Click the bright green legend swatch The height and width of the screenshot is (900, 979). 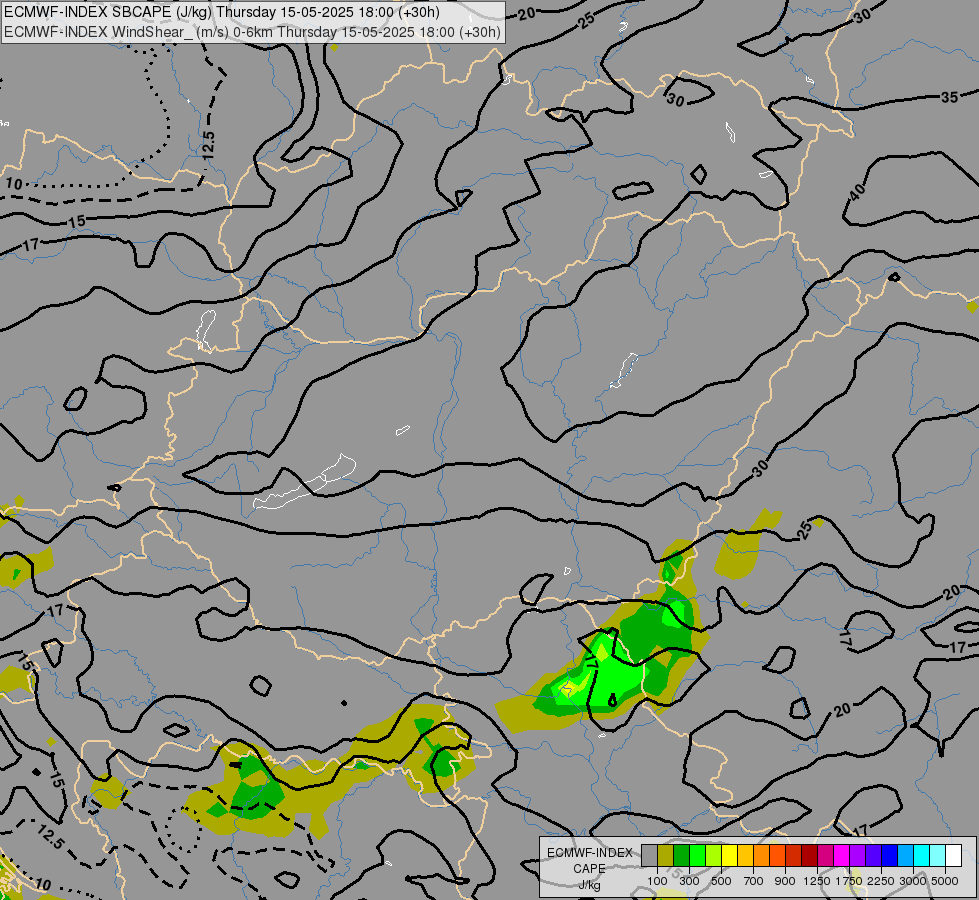tap(697, 856)
